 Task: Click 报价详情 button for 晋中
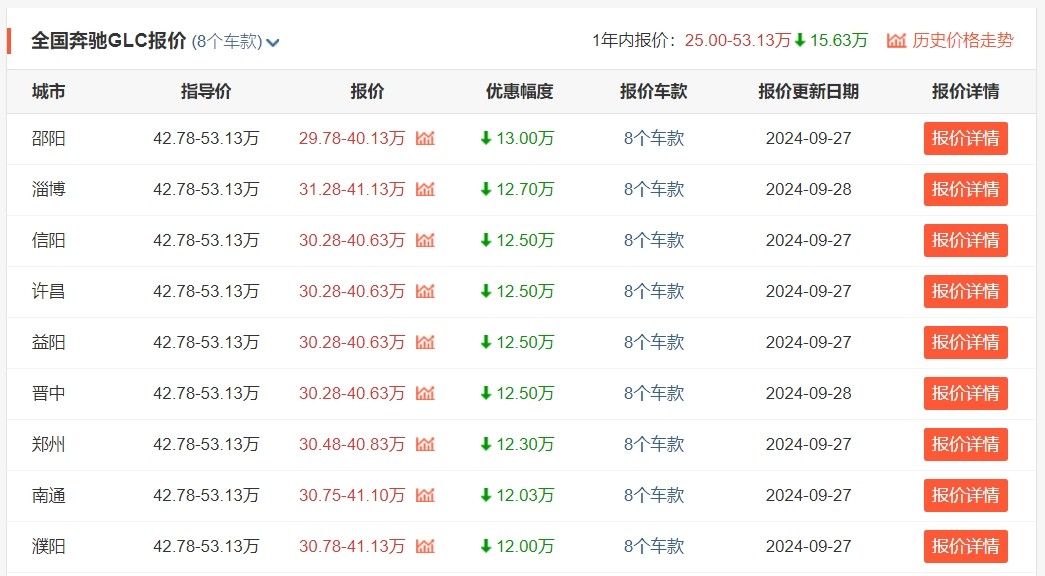(966, 393)
